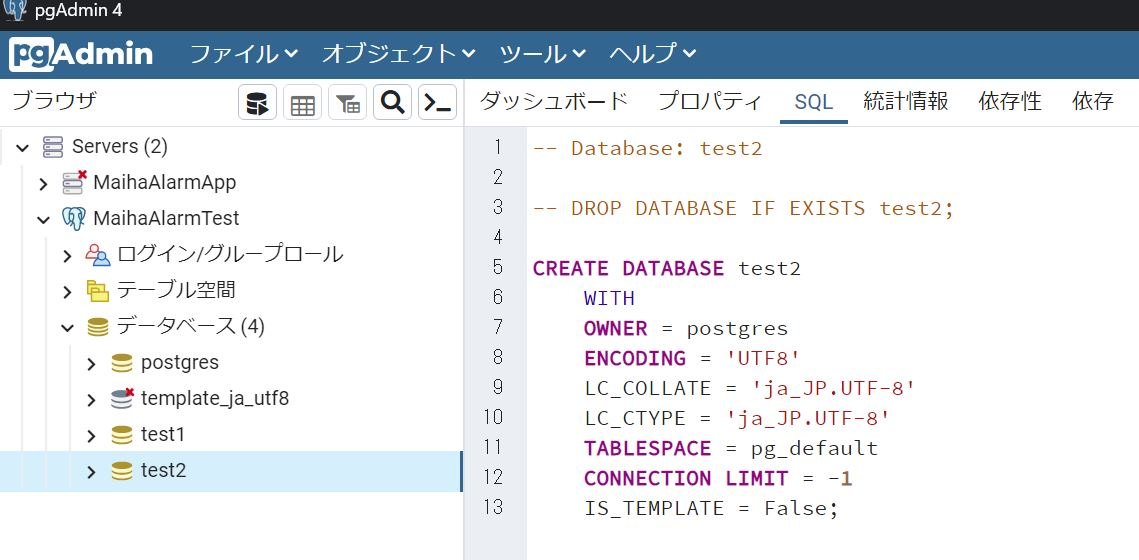Expand the test1 database node
Screen dimensions: 1139x560
click(91, 435)
